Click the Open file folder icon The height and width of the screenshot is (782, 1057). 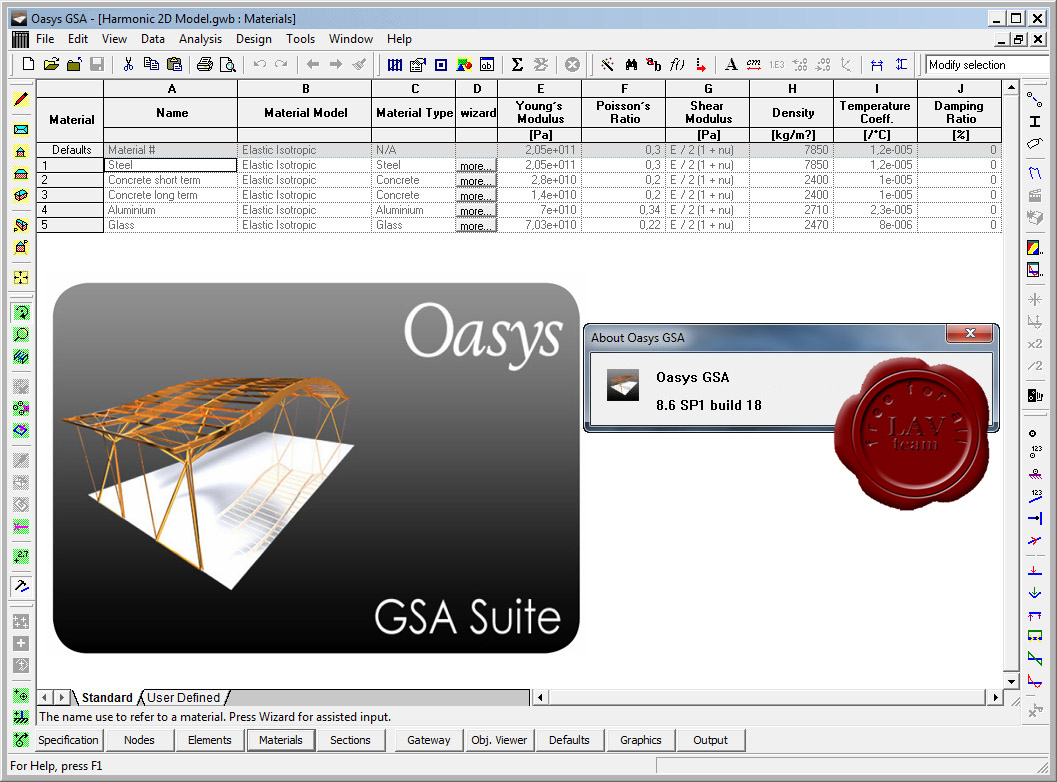pyautogui.click(x=51, y=65)
